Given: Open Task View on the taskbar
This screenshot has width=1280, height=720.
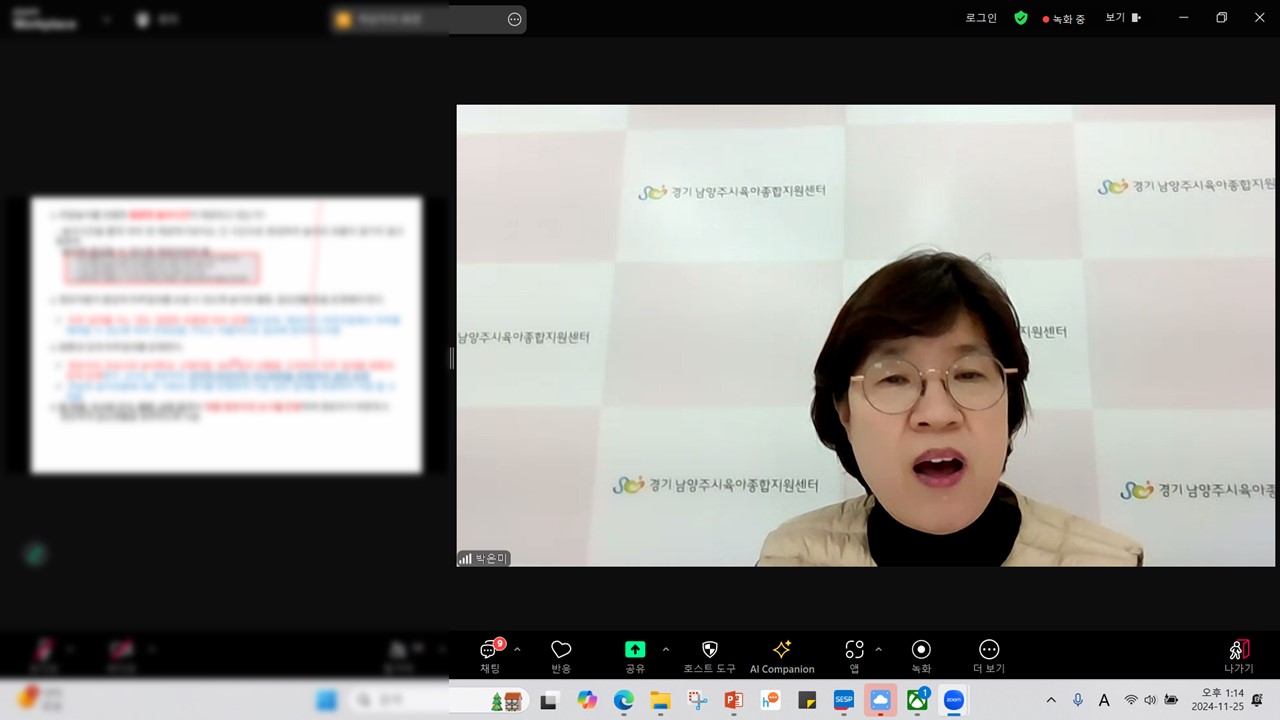Looking at the screenshot, I should (x=548, y=701).
